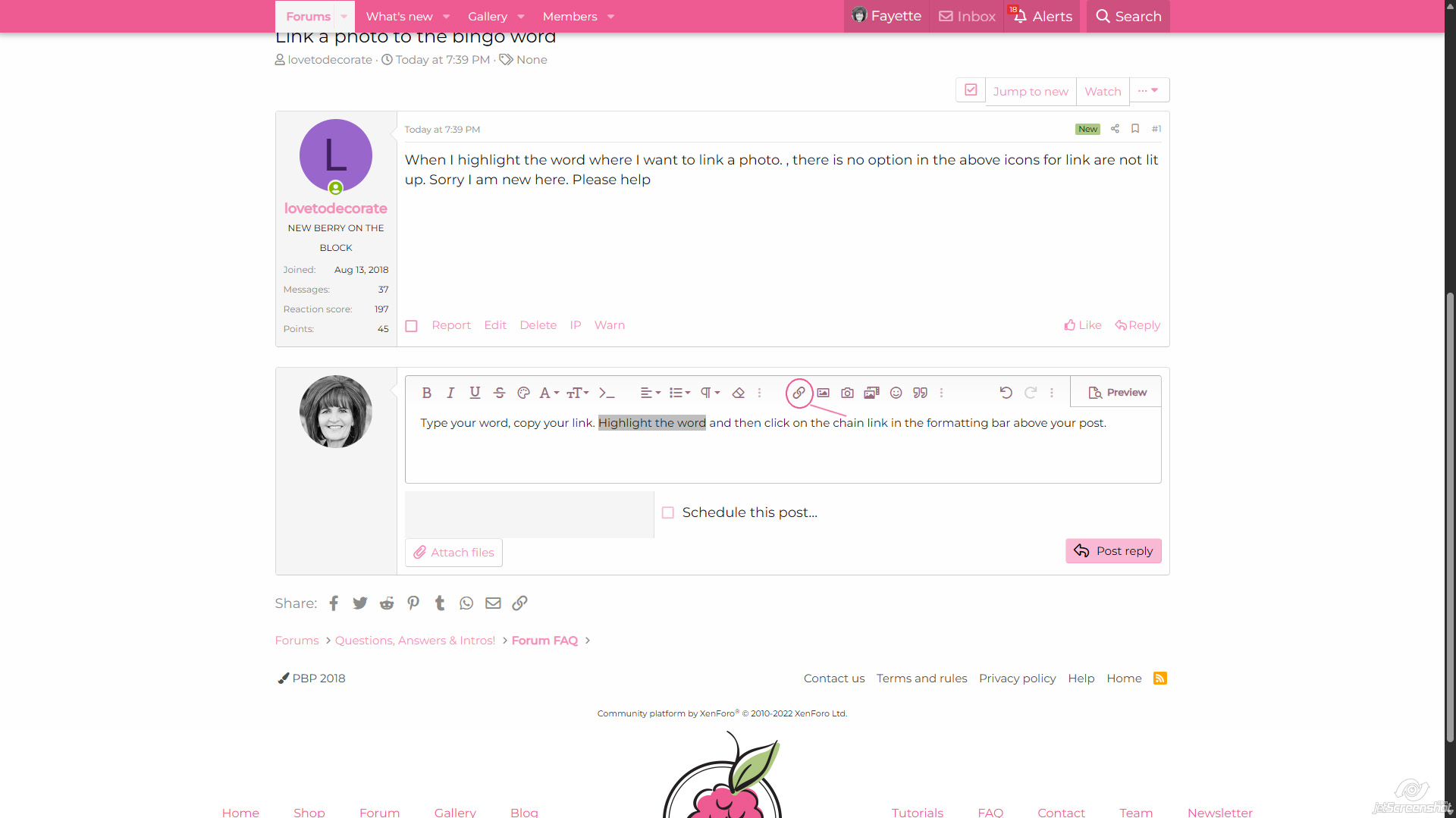The width and height of the screenshot is (1456, 818).
Task: Toggle underline formatting in editor
Action: (x=475, y=393)
